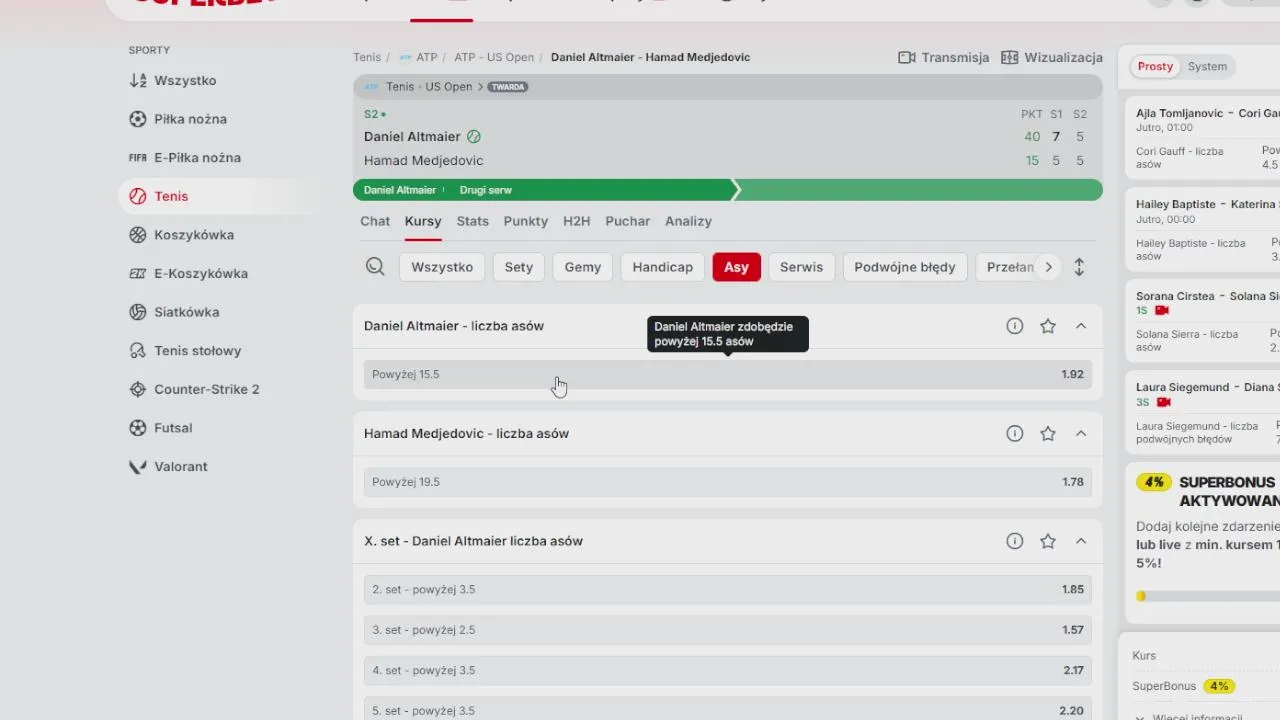Filter markets by Wszystko

pos(442,267)
